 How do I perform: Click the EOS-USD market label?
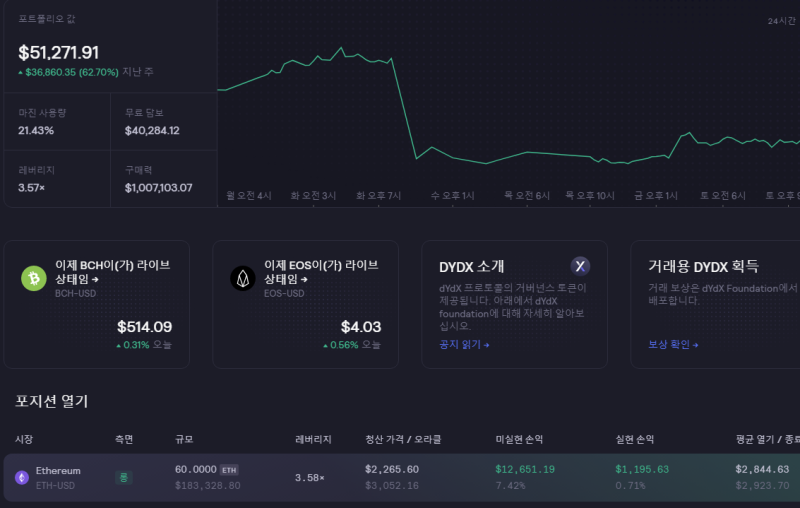coord(284,293)
